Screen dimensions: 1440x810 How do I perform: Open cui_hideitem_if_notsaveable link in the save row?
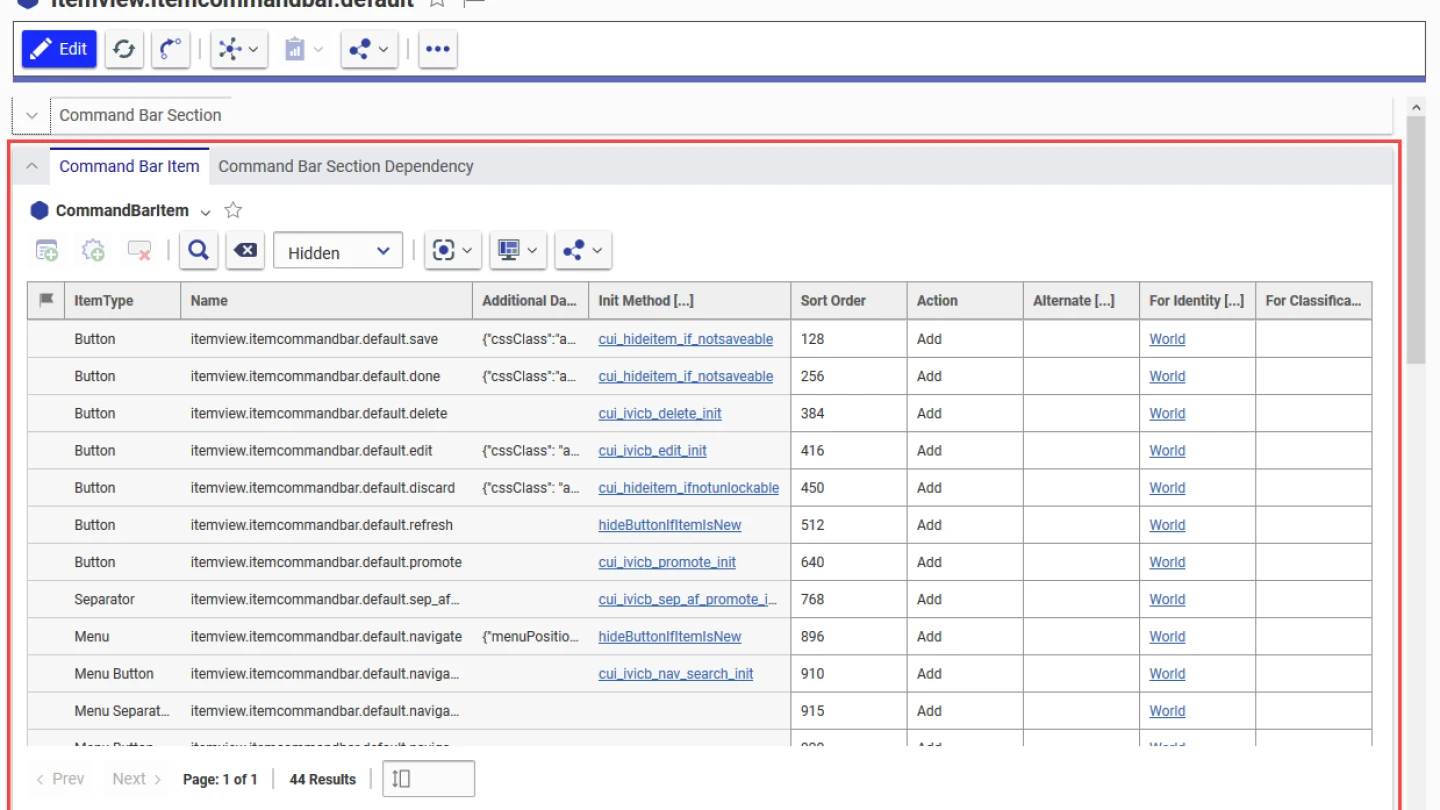[685, 339]
